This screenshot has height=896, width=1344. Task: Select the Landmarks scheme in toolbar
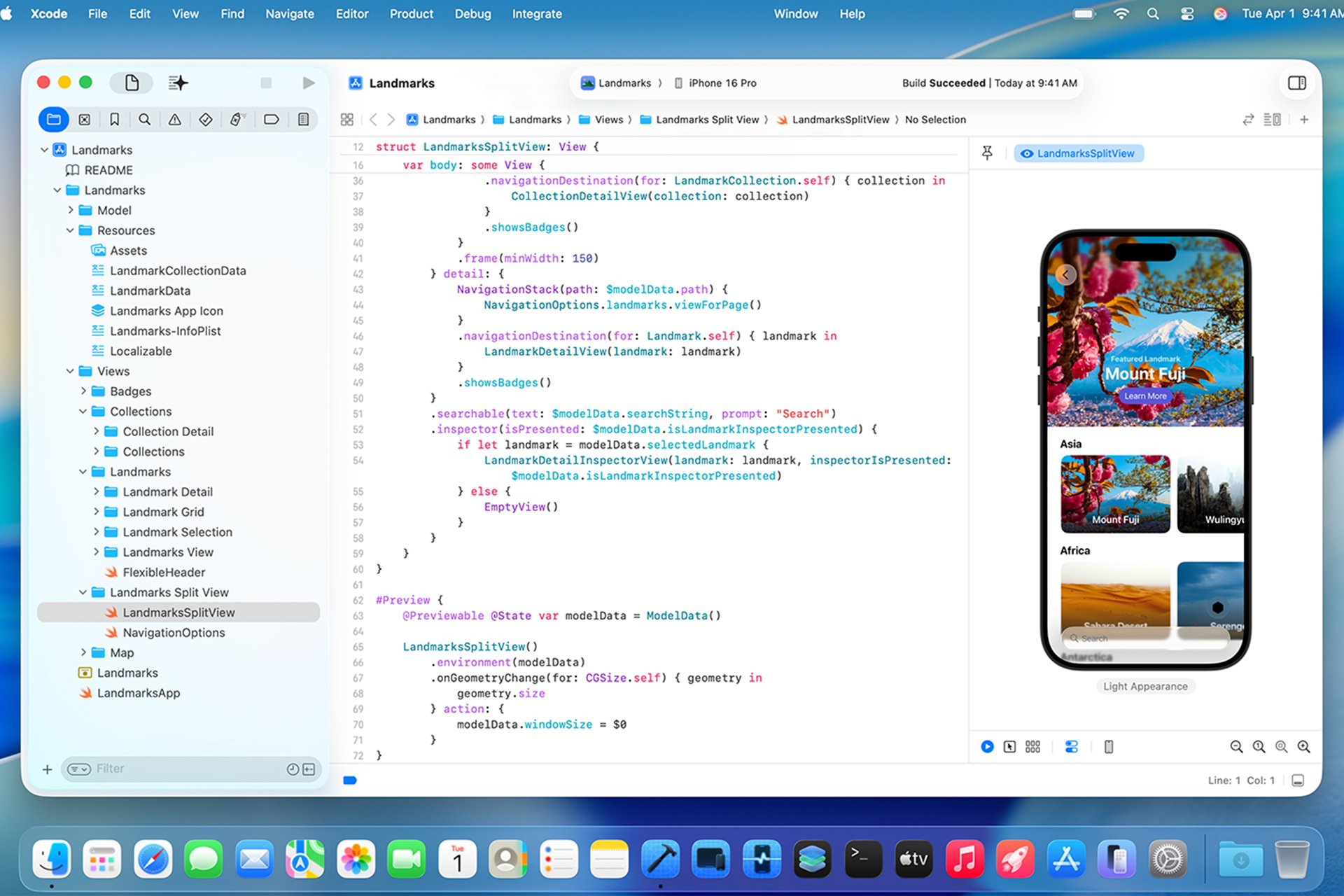616,83
